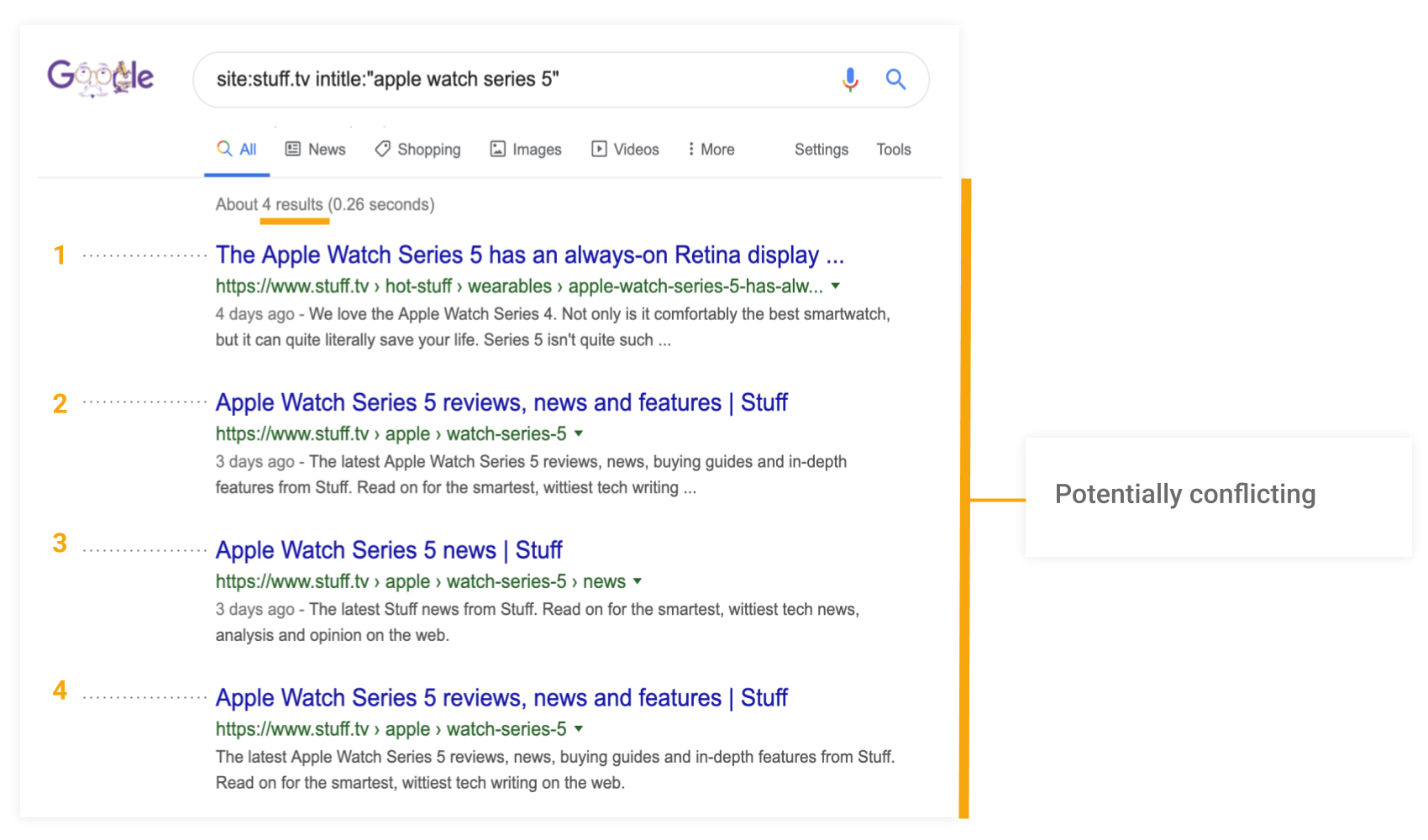1428x840 pixels.
Task: Open the Google logo homepage
Action: coord(101,78)
